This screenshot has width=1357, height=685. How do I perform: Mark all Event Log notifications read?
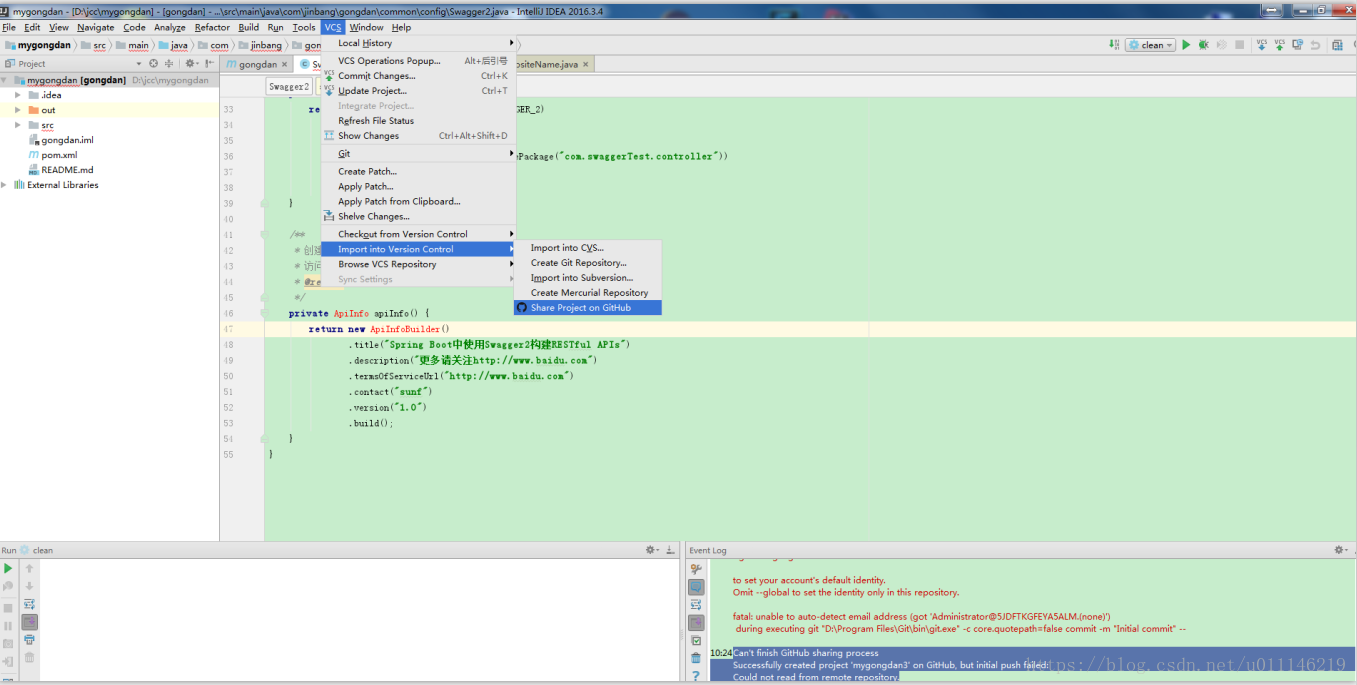[x=696, y=641]
